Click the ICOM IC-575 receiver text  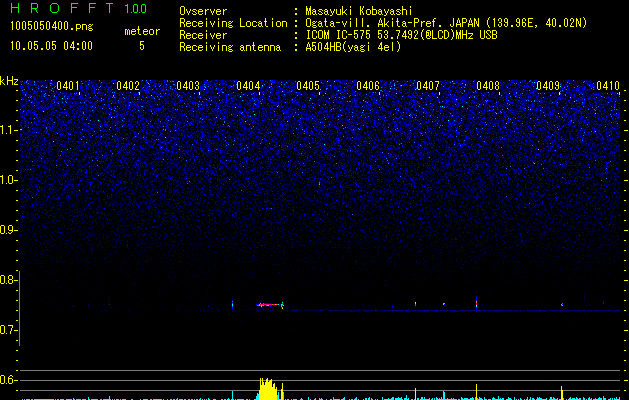point(401,35)
